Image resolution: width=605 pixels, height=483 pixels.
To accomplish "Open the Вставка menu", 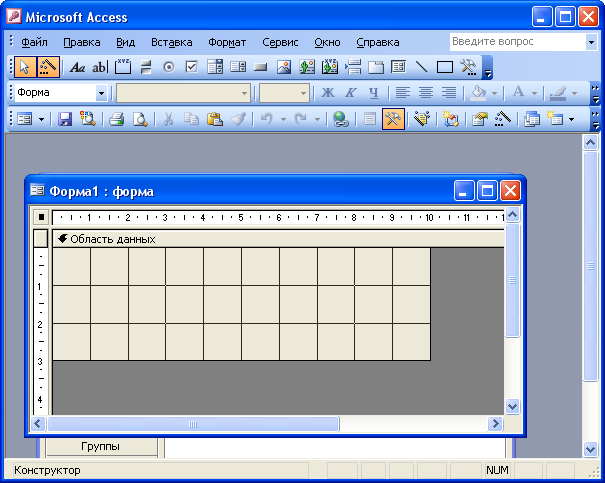I will (172, 42).
